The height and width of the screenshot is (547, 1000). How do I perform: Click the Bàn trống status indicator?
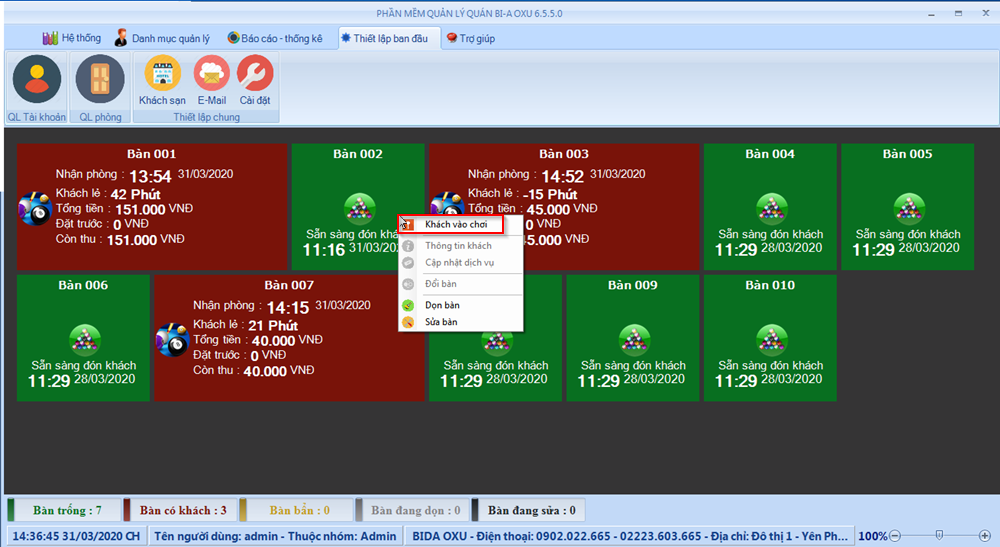[66, 510]
